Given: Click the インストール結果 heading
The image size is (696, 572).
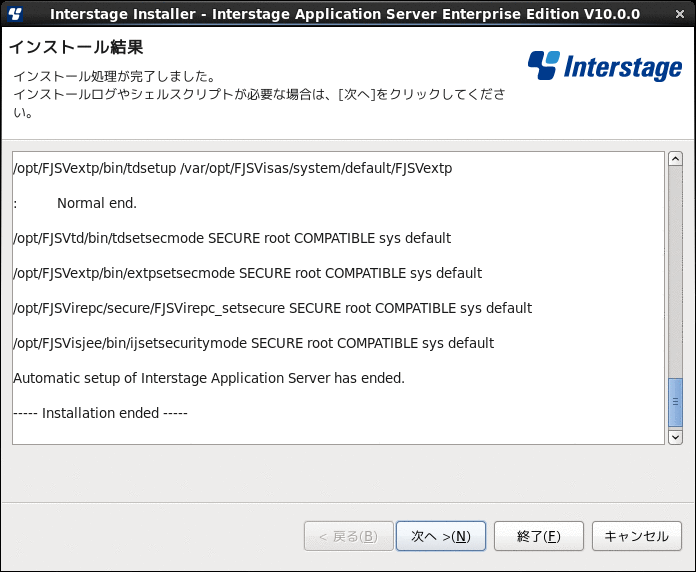Looking at the screenshot, I should pyautogui.click(x=76, y=47).
